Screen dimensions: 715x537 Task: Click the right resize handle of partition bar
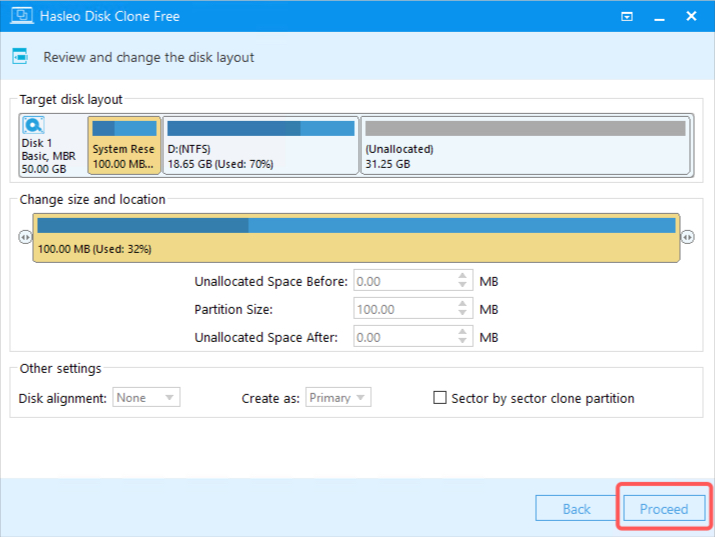click(687, 237)
